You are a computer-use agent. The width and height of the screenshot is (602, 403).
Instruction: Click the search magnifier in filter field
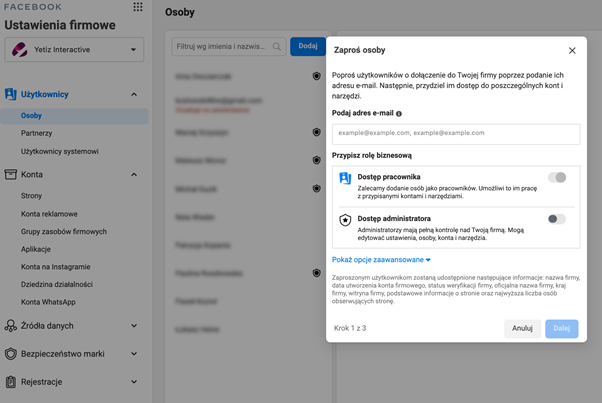click(x=277, y=46)
